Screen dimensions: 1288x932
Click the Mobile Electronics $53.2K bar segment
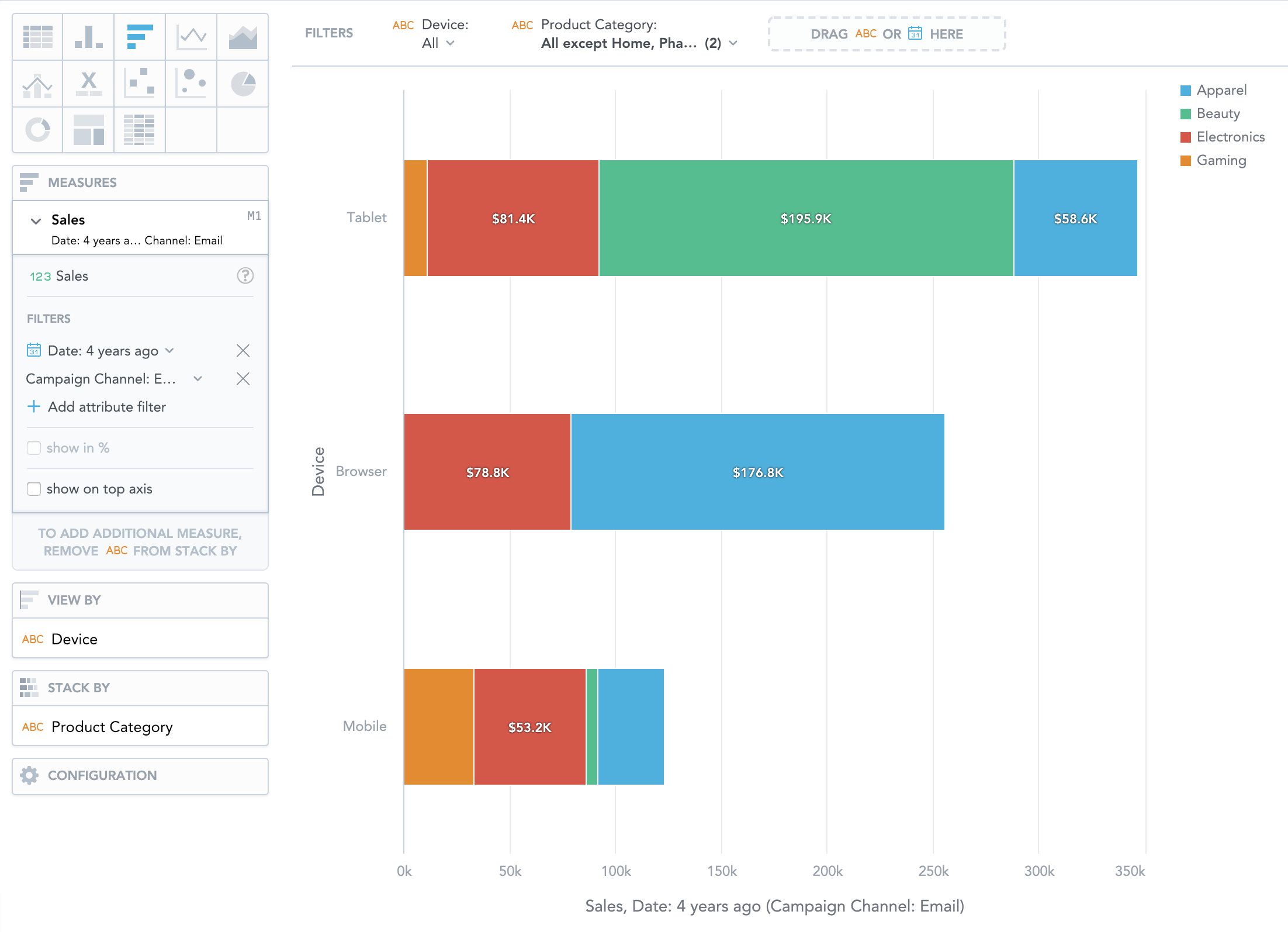tap(529, 727)
